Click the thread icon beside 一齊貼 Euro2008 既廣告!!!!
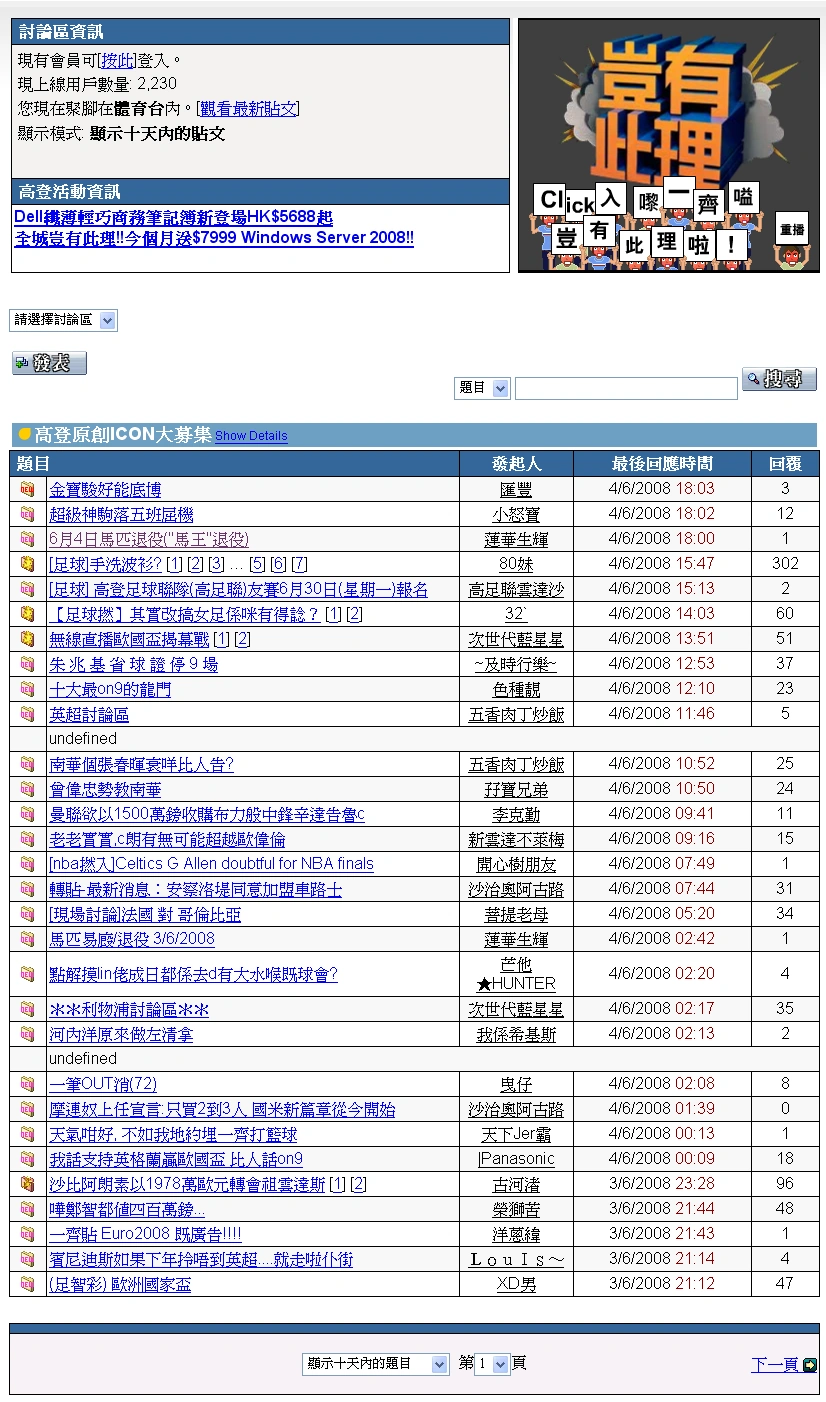The height and width of the screenshot is (1402, 826). tap(27, 1235)
